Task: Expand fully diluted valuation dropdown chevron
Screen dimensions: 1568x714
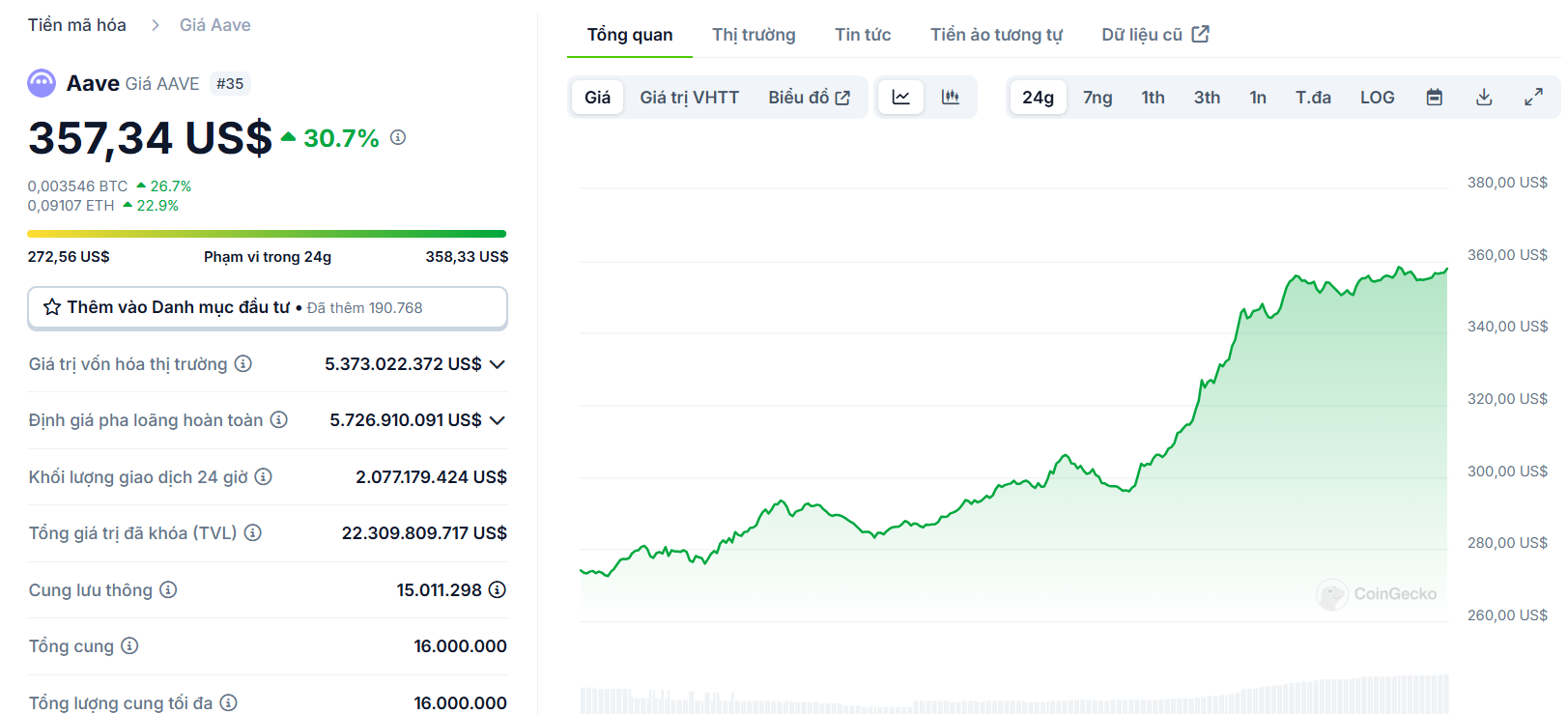Action: click(498, 420)
